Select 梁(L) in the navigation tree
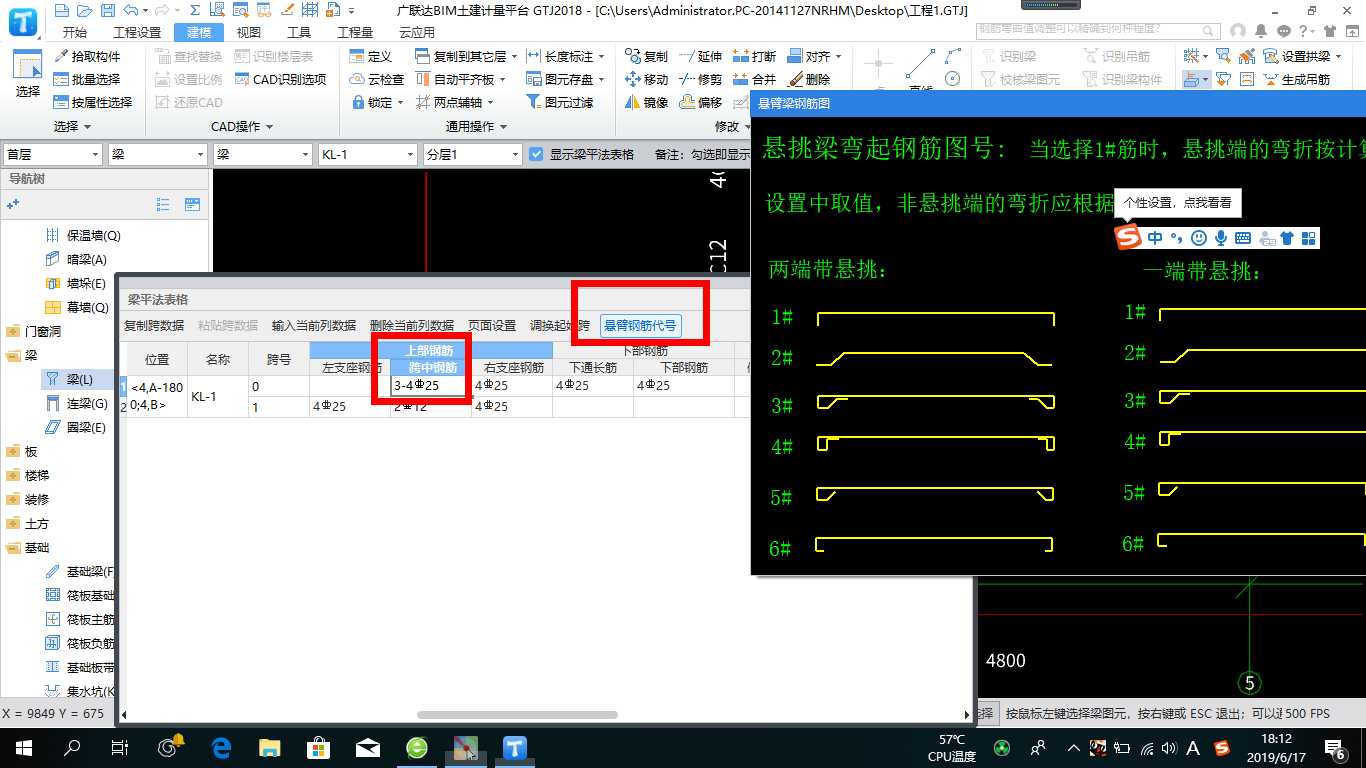 [81, 379]
